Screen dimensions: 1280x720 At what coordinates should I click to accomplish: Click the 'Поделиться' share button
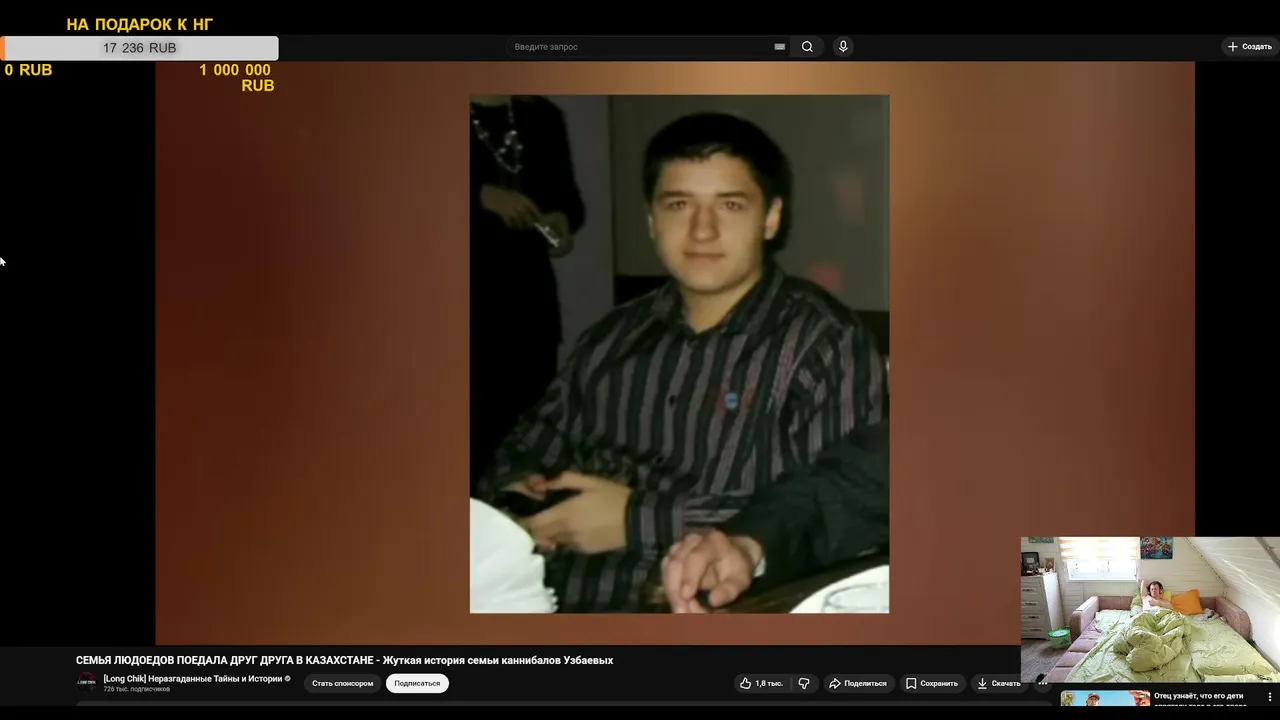858,684
